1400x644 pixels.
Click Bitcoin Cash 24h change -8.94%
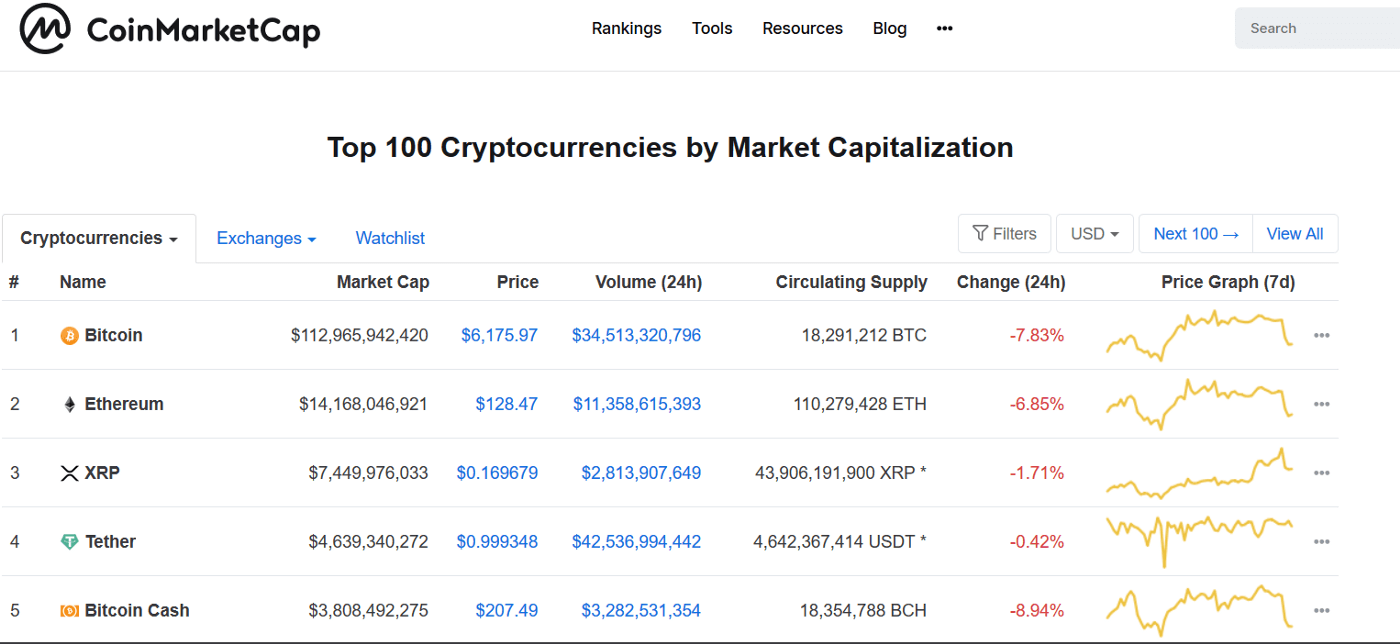coord(1037,611)
